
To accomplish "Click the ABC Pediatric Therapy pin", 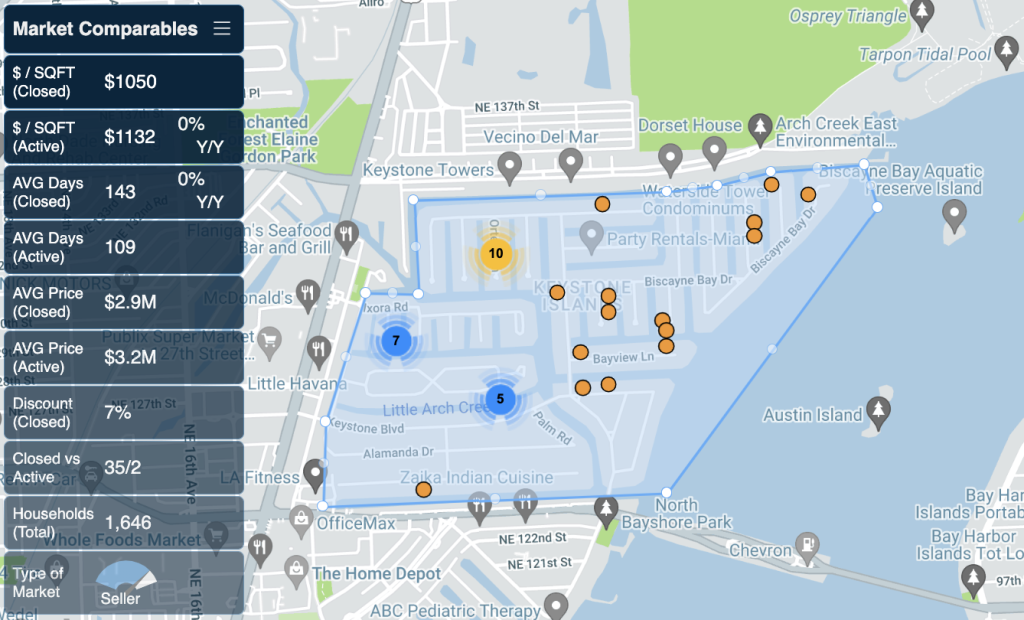I will tap(556, 606).
